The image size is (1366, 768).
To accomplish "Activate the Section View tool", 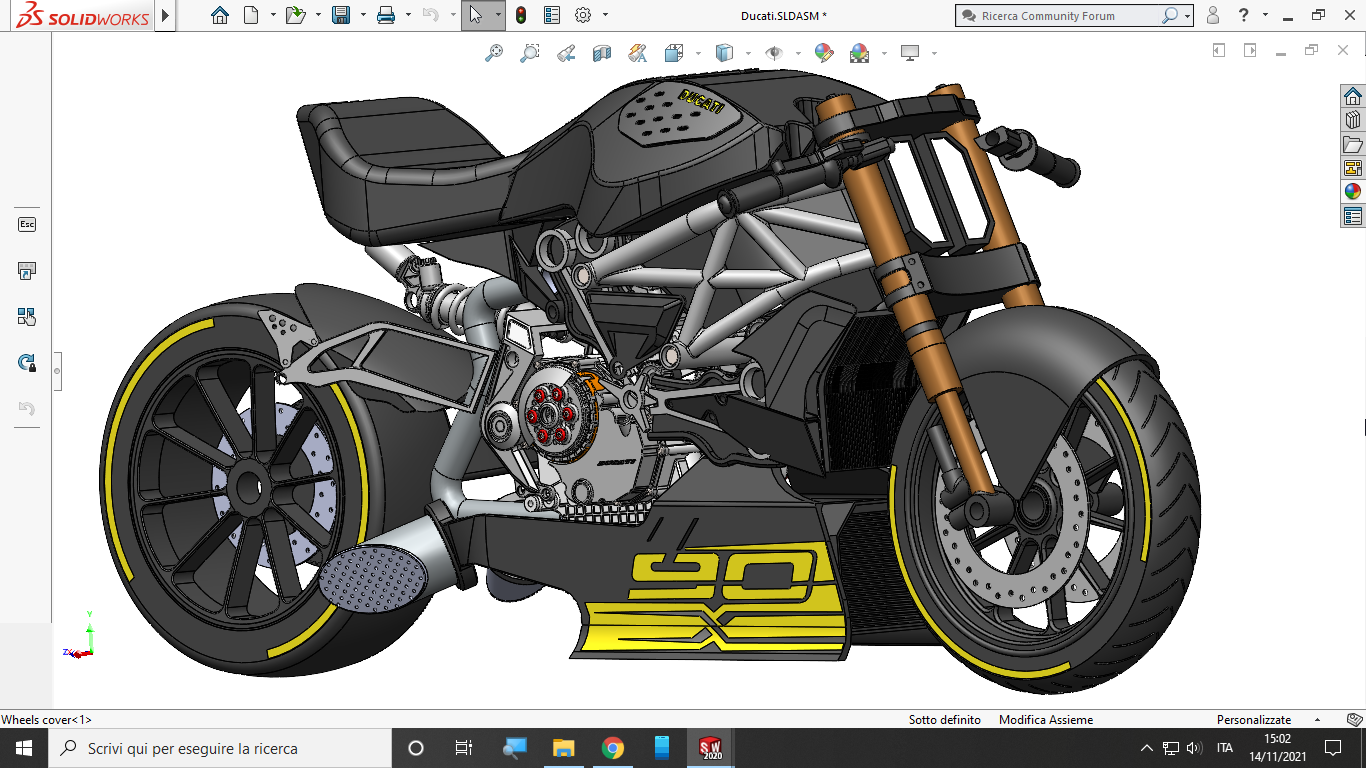I will (x=602, y=53).
